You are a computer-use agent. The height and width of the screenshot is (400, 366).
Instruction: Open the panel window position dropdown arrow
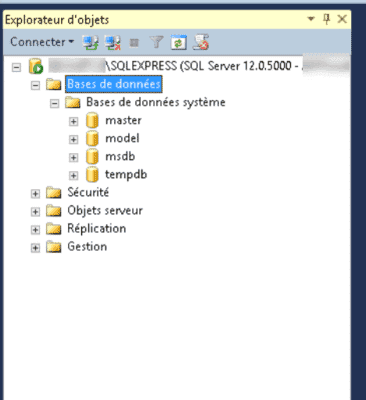311,19
